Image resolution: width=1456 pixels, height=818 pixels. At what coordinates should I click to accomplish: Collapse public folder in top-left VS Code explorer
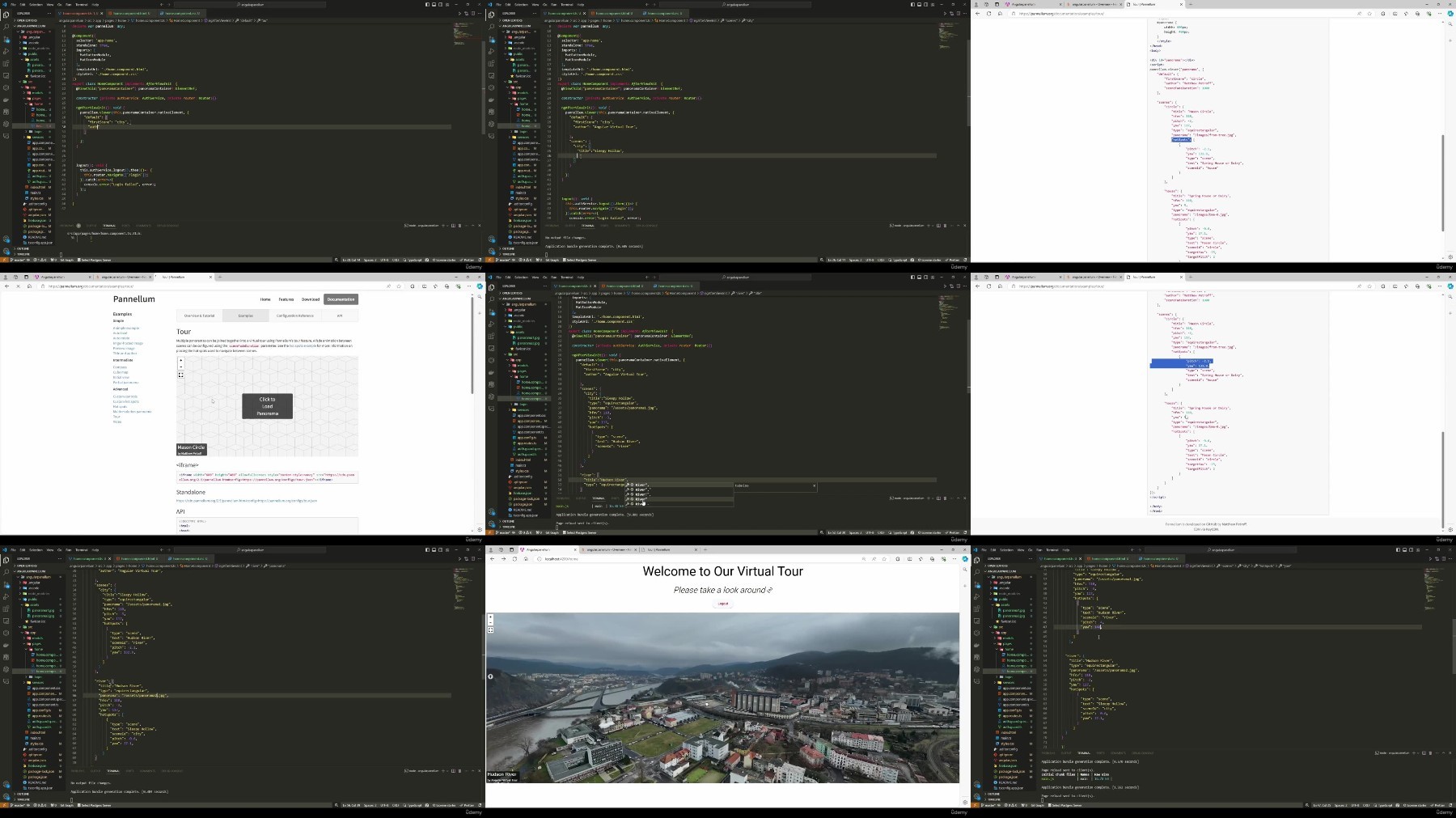pyautogui.click(x=30, y=54)
